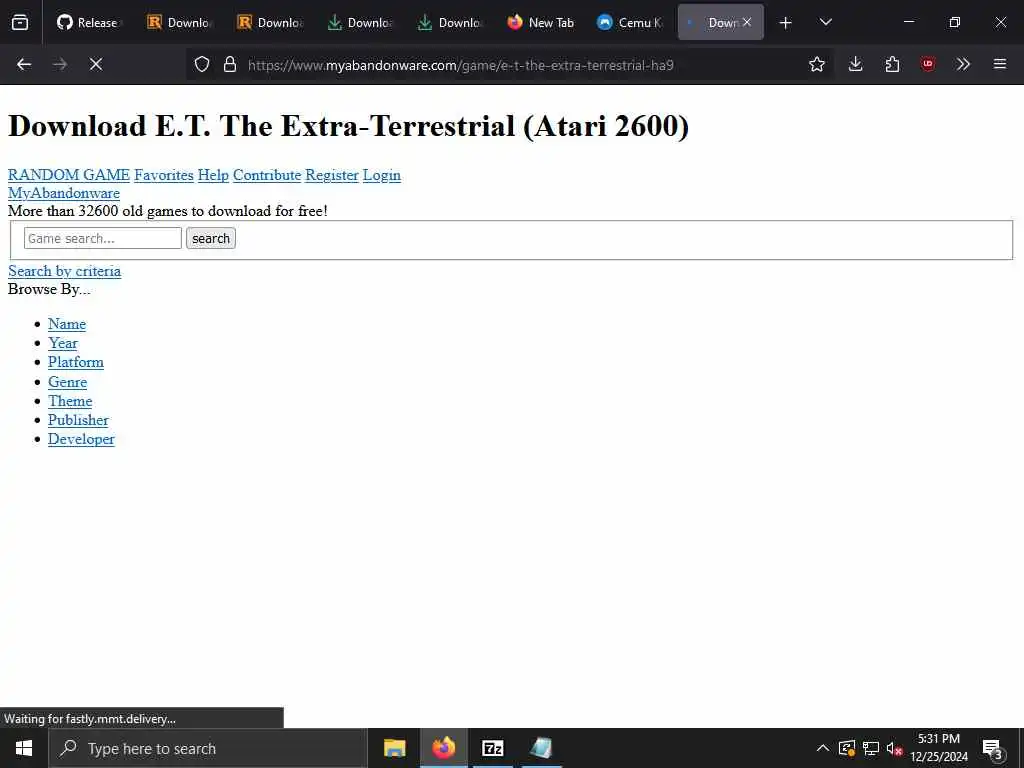Stop loading the page

[x=96, y=64]
